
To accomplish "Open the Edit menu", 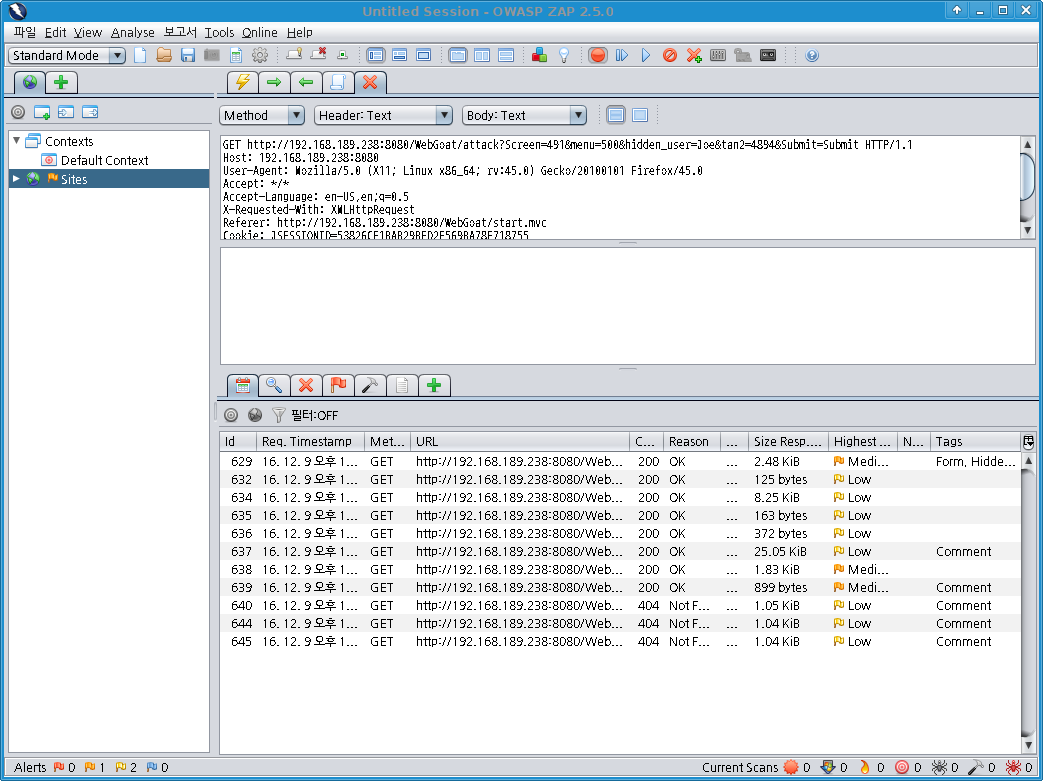I will tap(55, 32).
